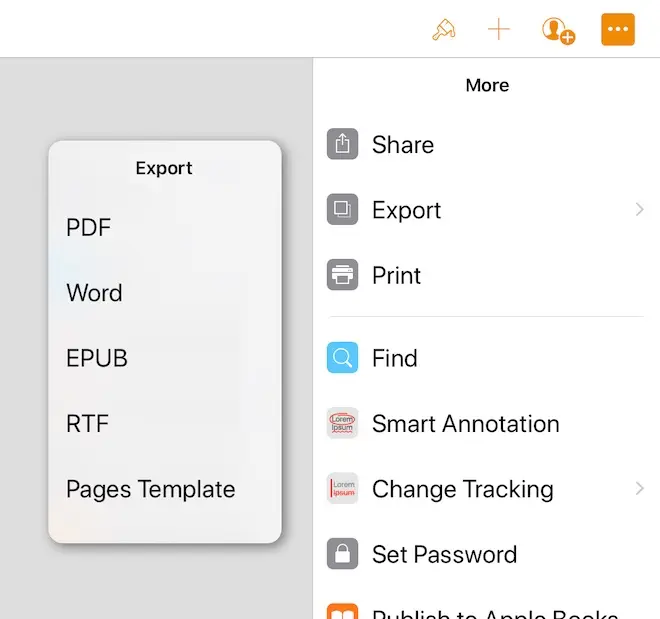Expand the Change Tracking chevron
The height and width of the screenshot is (619, 660).
click(639, 489)
